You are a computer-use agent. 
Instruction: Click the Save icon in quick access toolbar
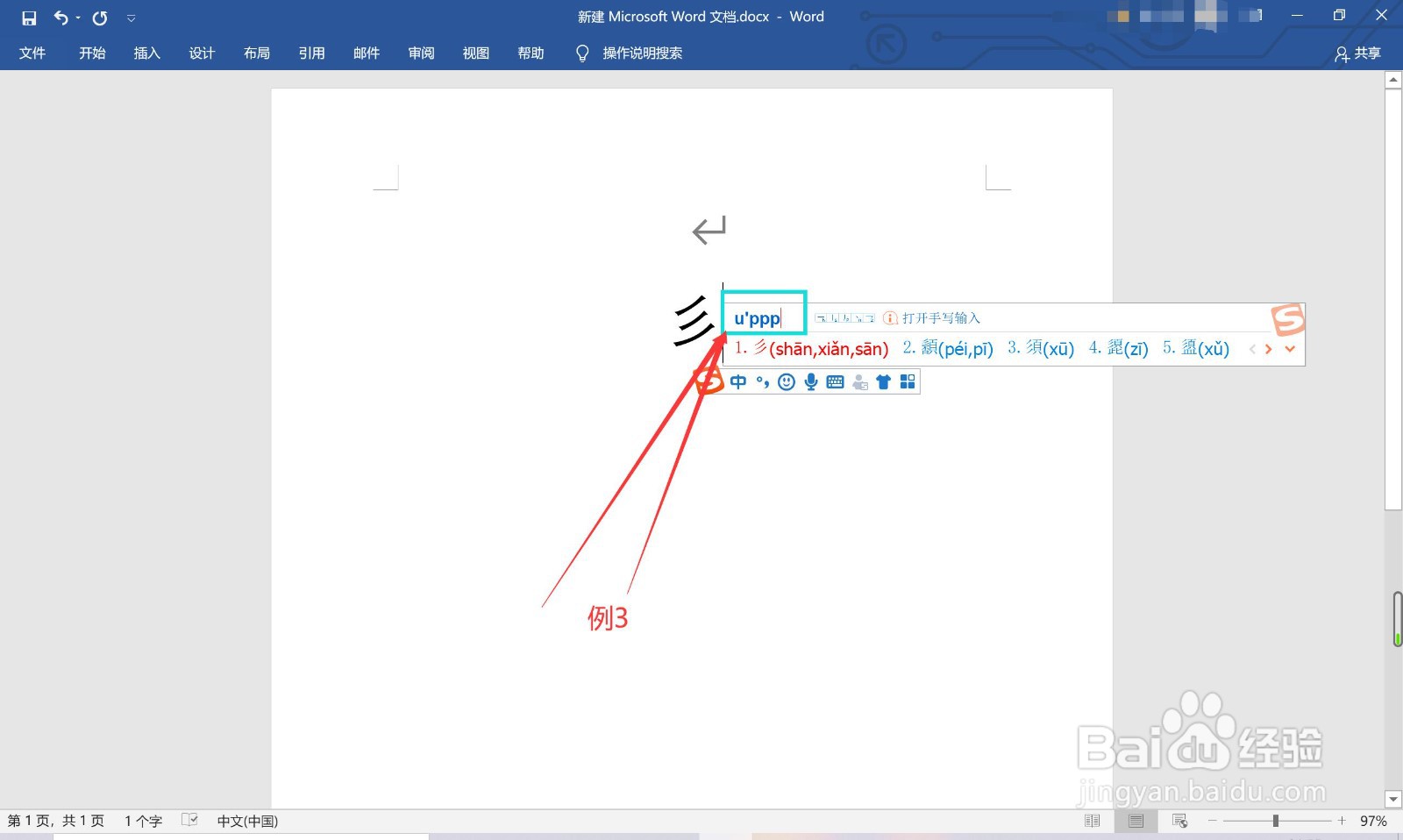(x=29, y=17)
